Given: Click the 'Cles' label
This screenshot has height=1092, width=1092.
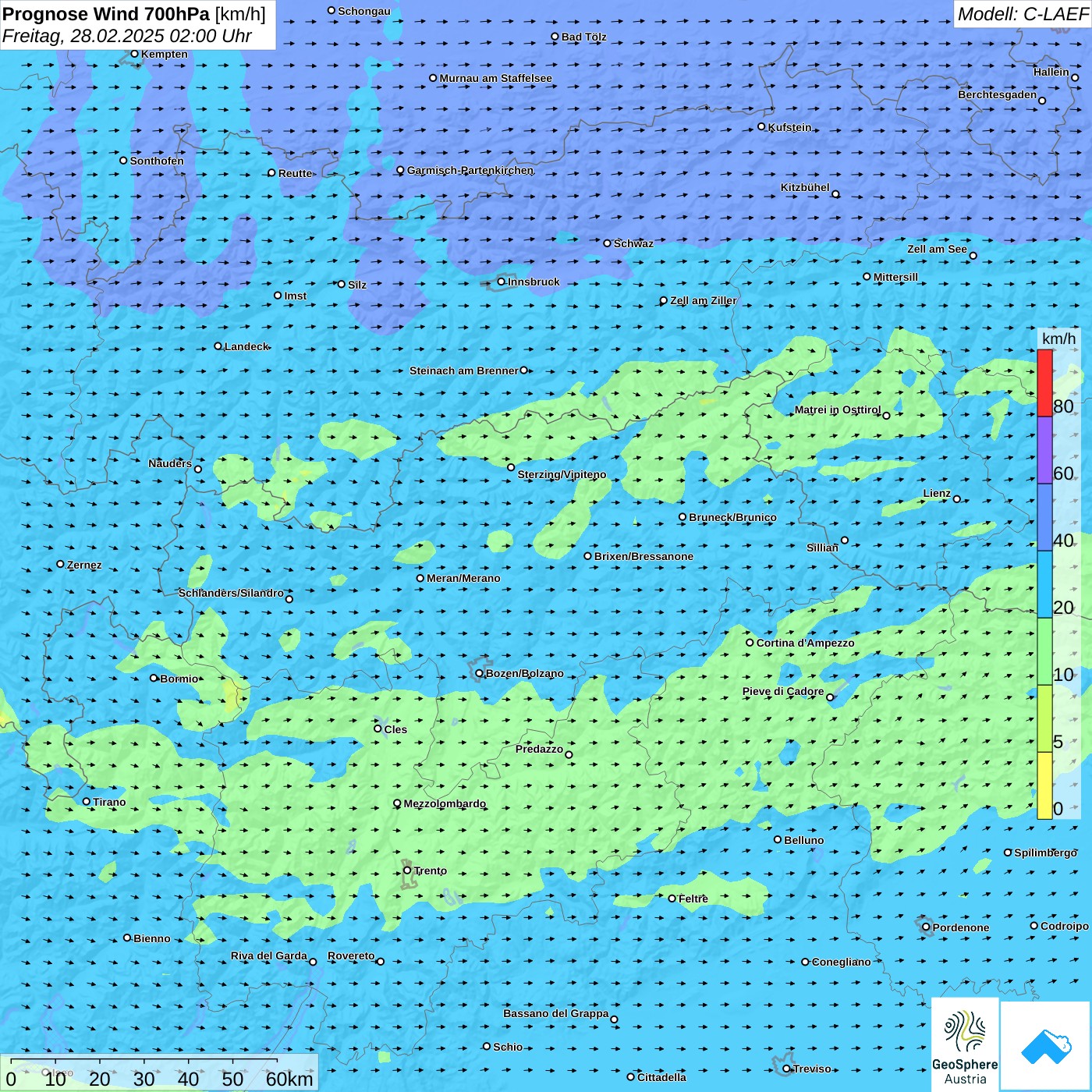Looking at the screenshot, I should (395, 729).
